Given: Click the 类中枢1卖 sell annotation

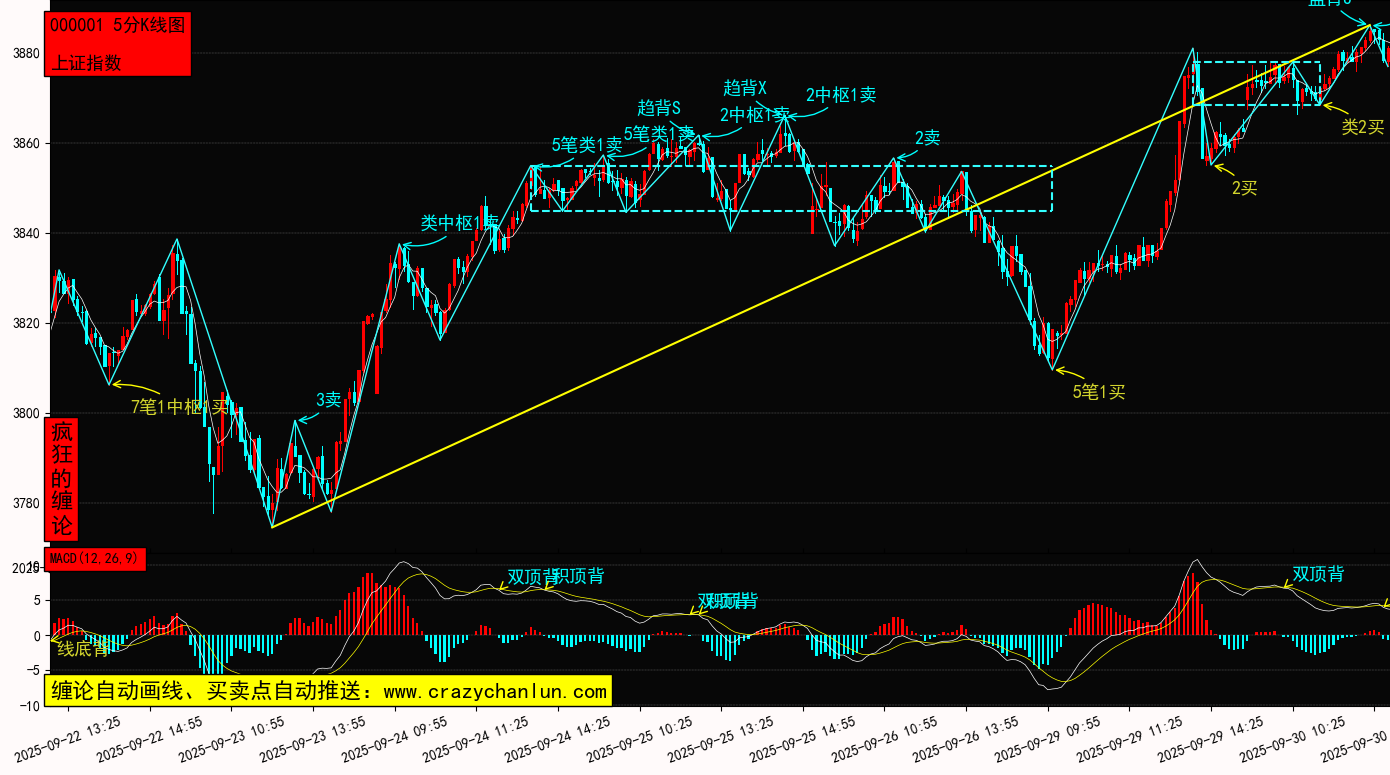Looking at the screenshot, I should 458,223.
